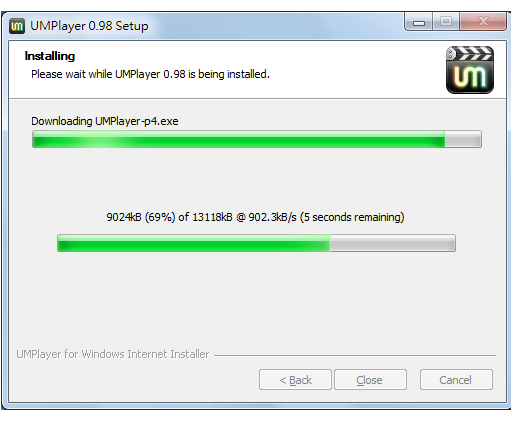Viewport: 511px width, 421px height.
Task: Click the UMPlayer icon in title bar
Action: coord(17,26)
